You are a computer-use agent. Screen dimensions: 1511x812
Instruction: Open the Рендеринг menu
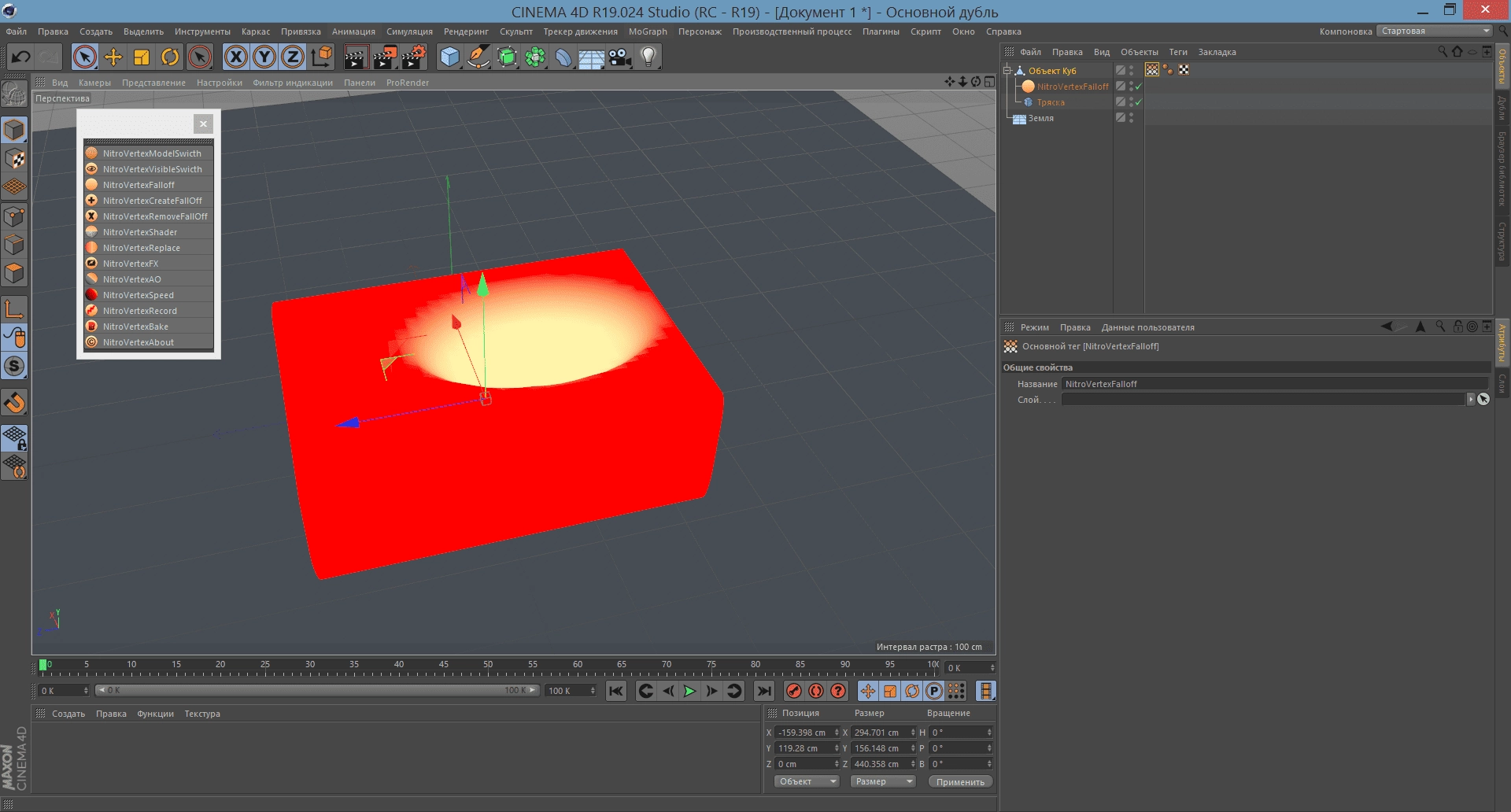coord(466,31)
